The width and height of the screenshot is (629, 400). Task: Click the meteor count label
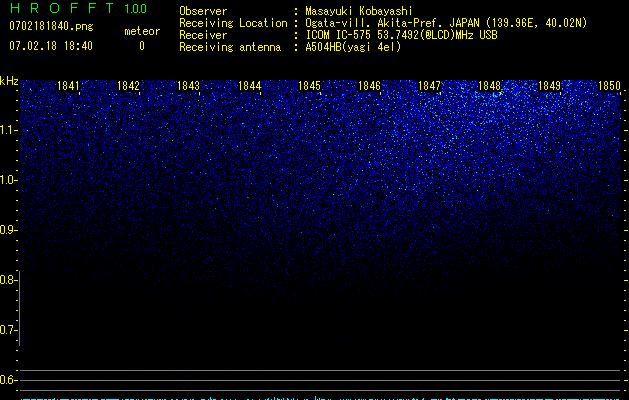coord(141,31)
